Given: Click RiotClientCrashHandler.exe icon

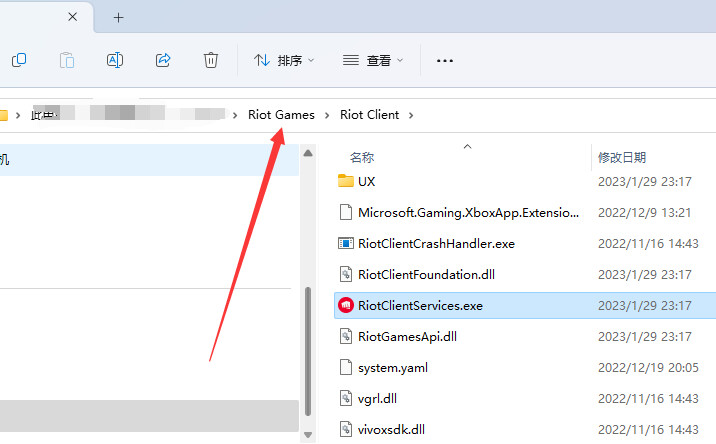Looking at the screenshot, I should tap(346, 243).
